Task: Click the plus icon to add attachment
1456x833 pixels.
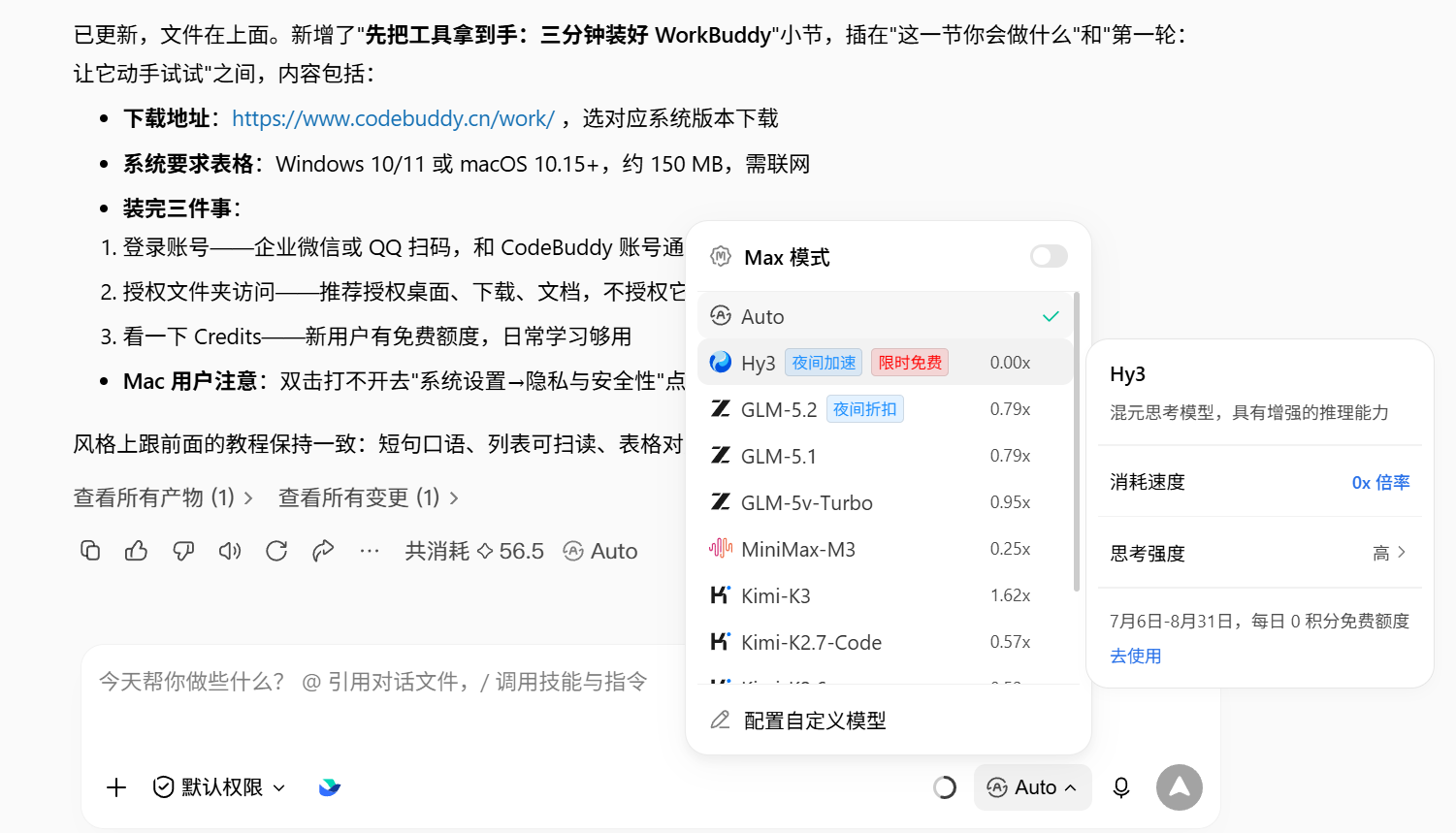Action: coord(116,787)
